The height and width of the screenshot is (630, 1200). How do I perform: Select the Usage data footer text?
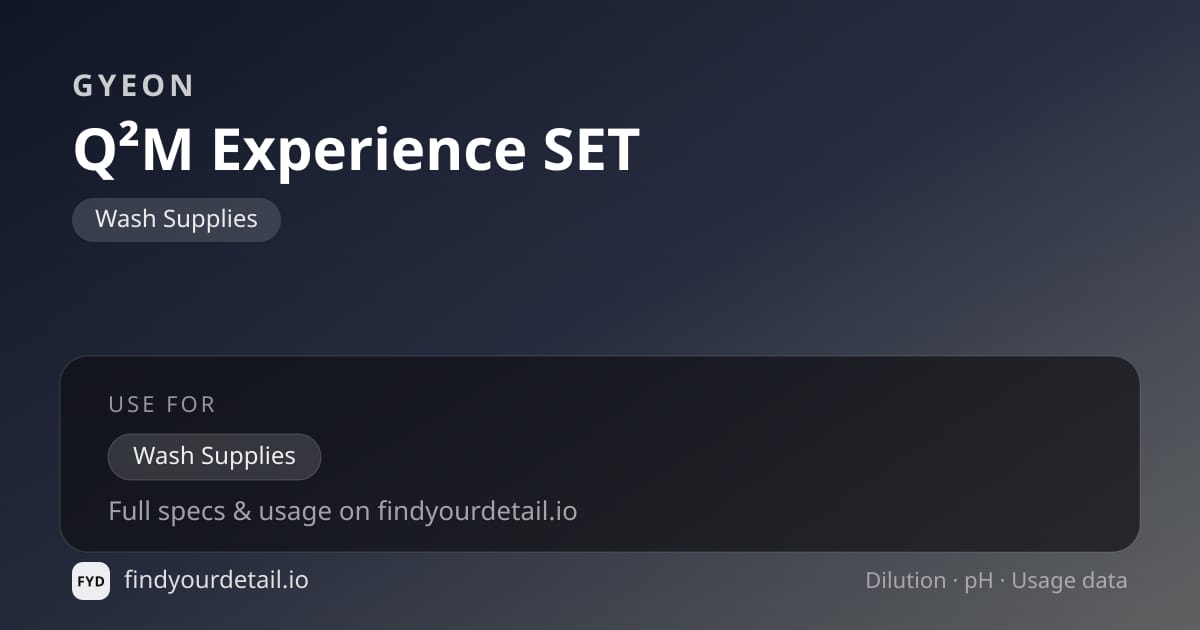click(1069, 581)
